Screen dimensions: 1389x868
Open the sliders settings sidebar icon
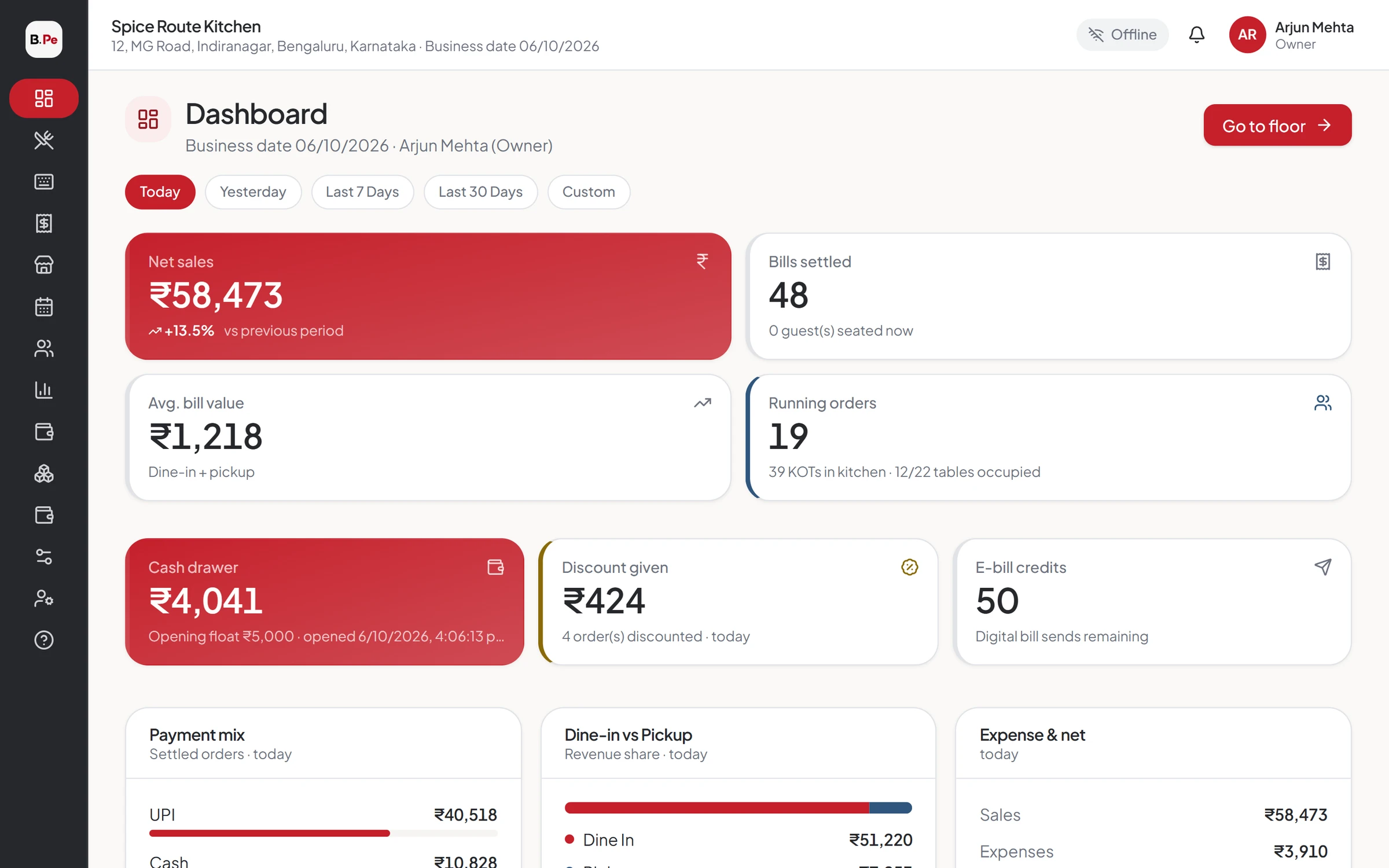(44, 557)
